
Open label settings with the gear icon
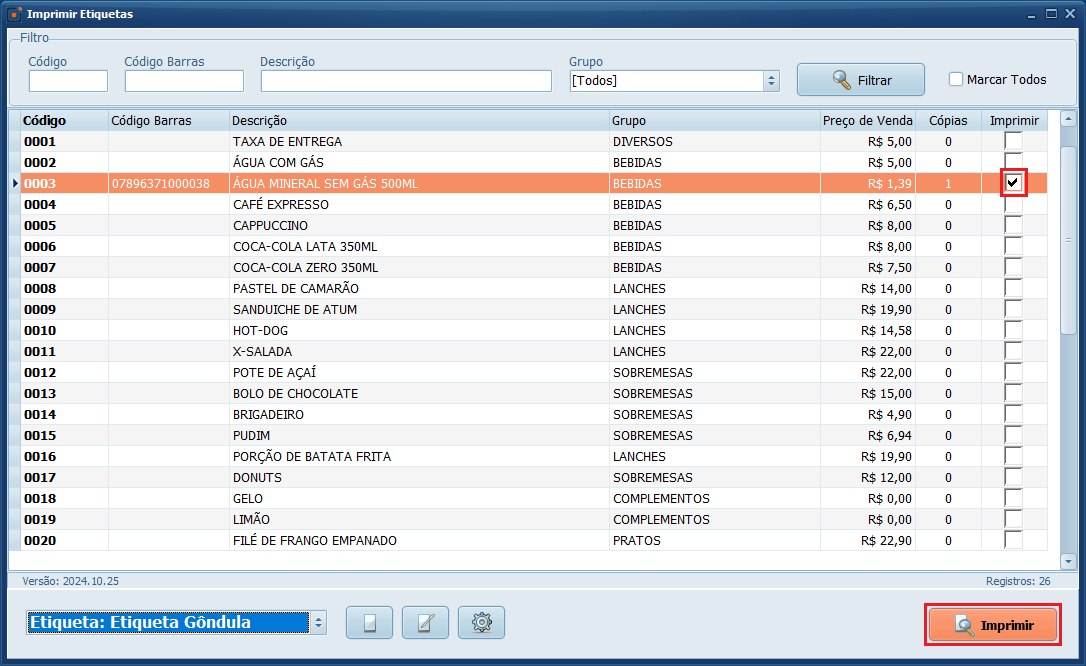tap(481, 623)
